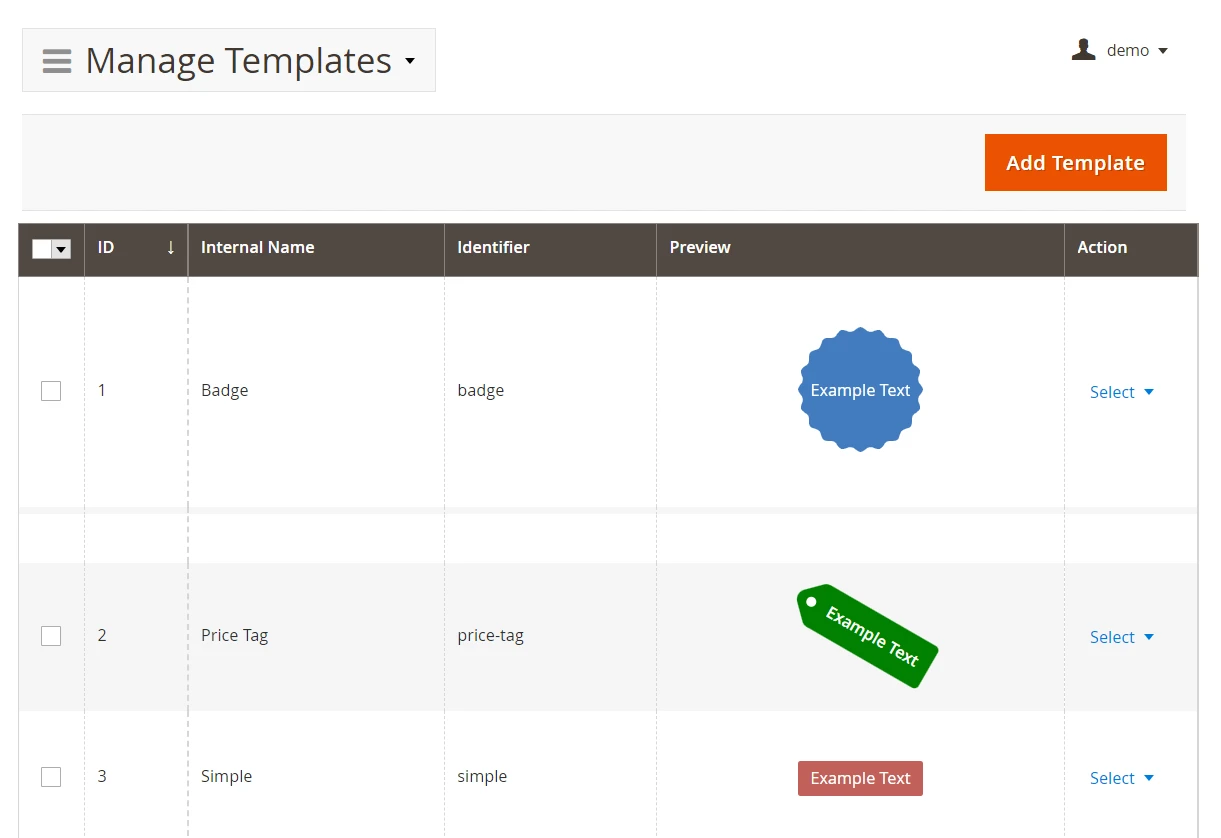Sort by the Internal Name column header
This screenshot has width=1221, height=838.
point(258,248)
